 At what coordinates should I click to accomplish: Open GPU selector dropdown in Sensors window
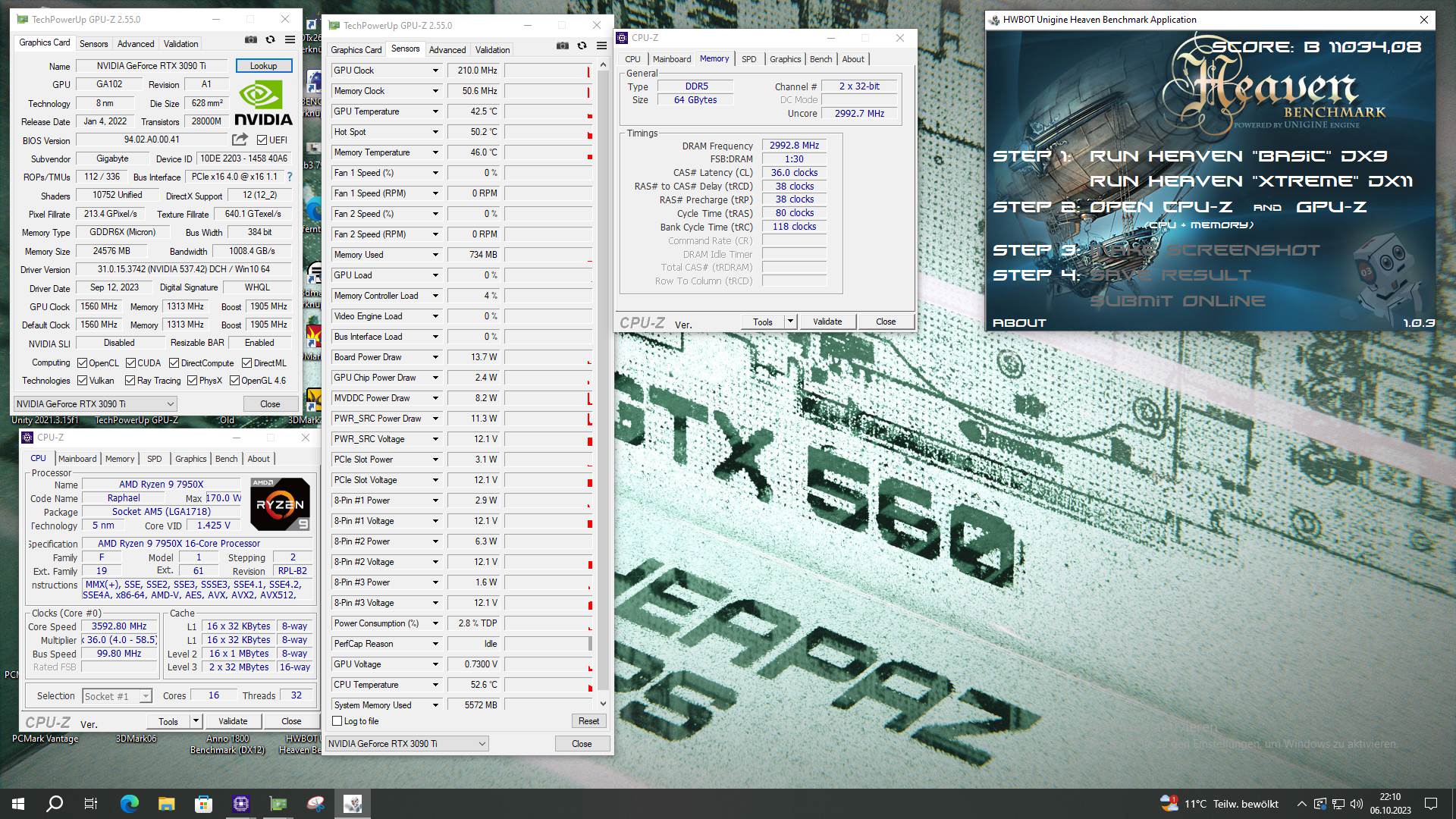[407, 744]
